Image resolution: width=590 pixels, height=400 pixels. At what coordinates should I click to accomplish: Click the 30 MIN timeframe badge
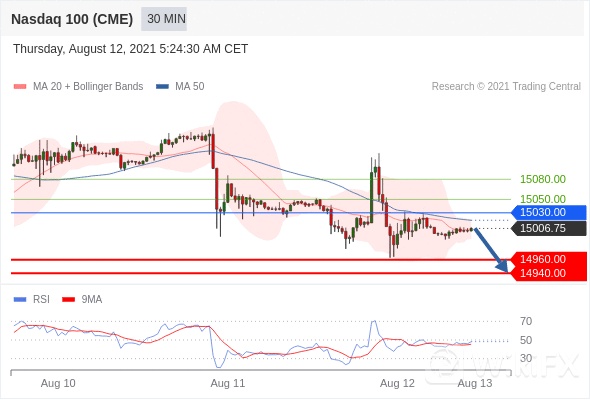tap(164, 19)
